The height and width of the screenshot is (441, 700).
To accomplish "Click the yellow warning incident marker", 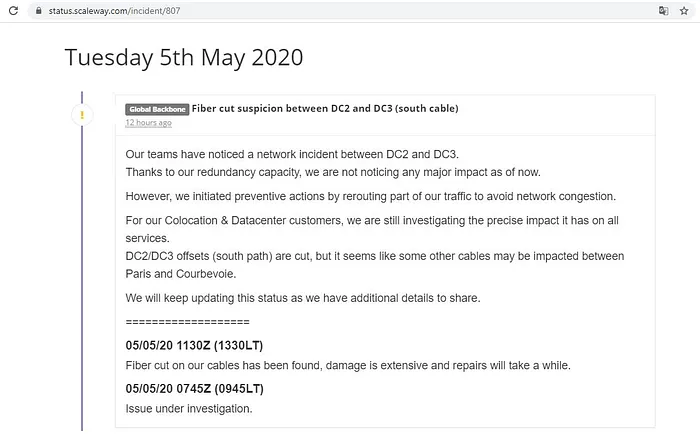I will (x=83, y=116).
